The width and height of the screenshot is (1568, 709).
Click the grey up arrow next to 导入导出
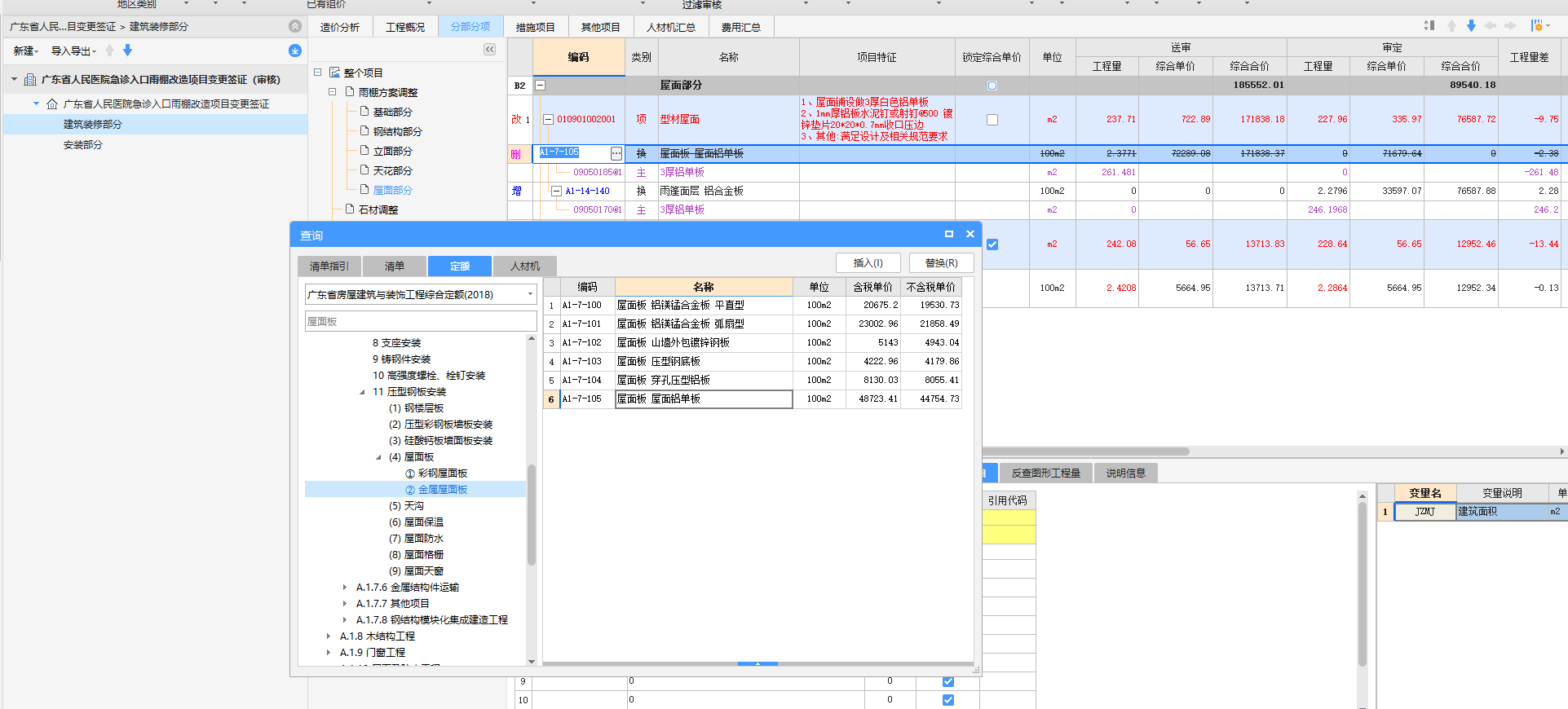tap(110, 51)
